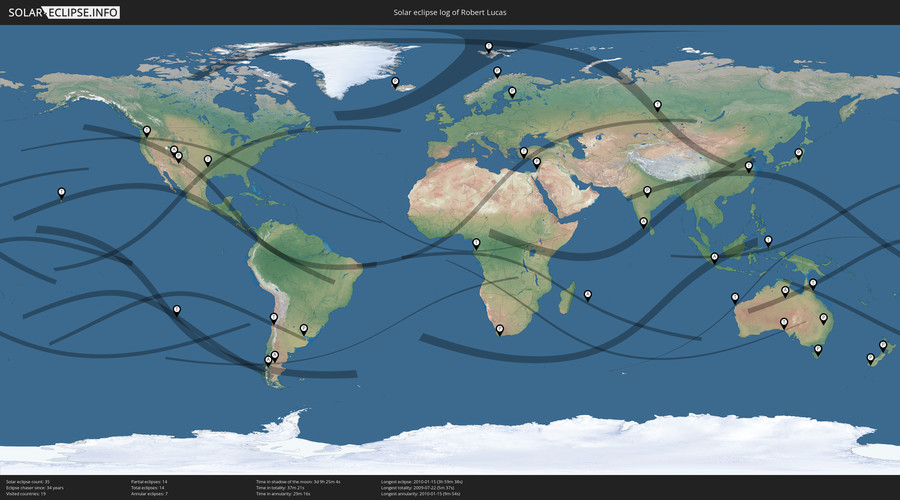Click the pin at India's southern tip
The width and height of the screenshot is (900, 500).
(x=643, y=222)
